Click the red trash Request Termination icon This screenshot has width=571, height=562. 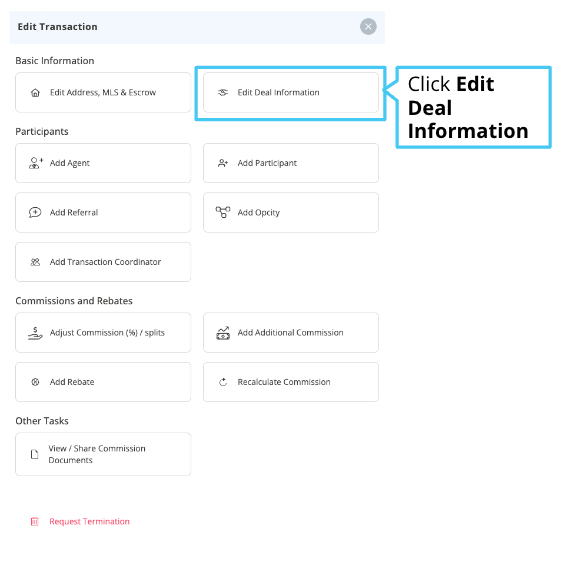[35, 522]
